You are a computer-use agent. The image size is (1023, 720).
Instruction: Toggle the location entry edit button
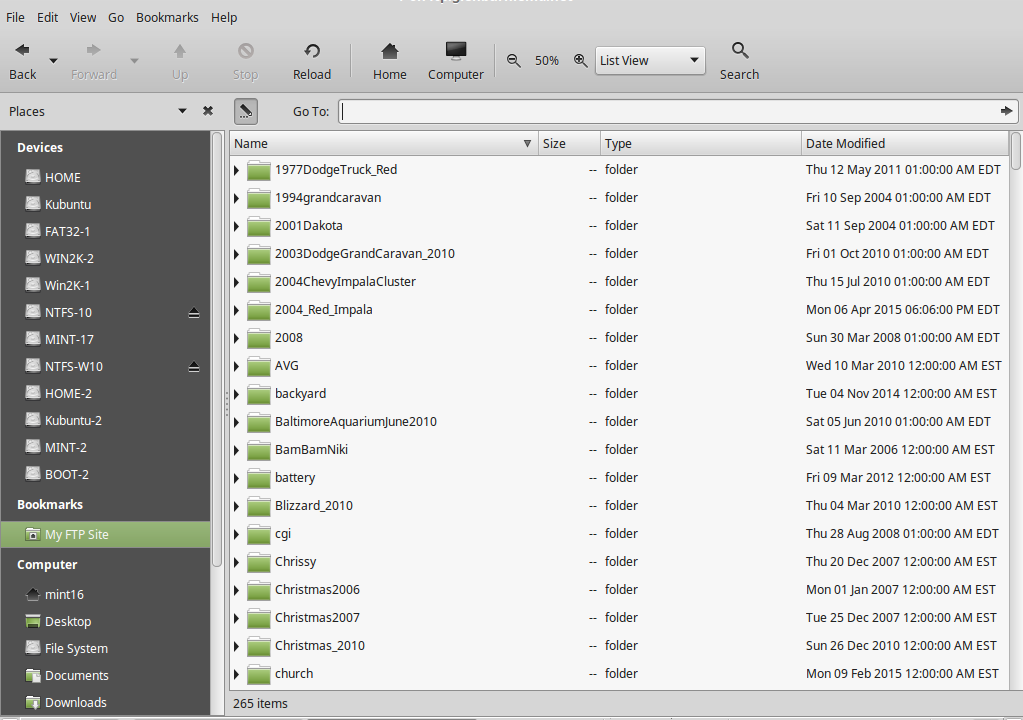[246, 111]
